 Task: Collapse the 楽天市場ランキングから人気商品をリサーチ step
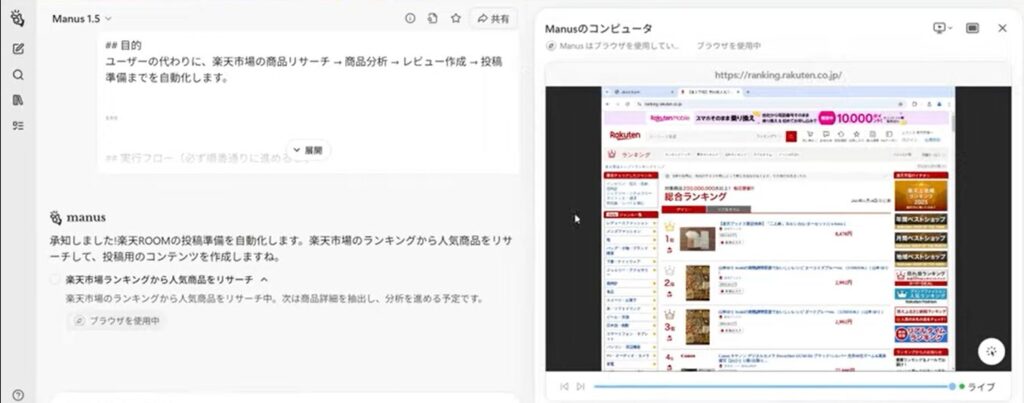pos(264,279)
